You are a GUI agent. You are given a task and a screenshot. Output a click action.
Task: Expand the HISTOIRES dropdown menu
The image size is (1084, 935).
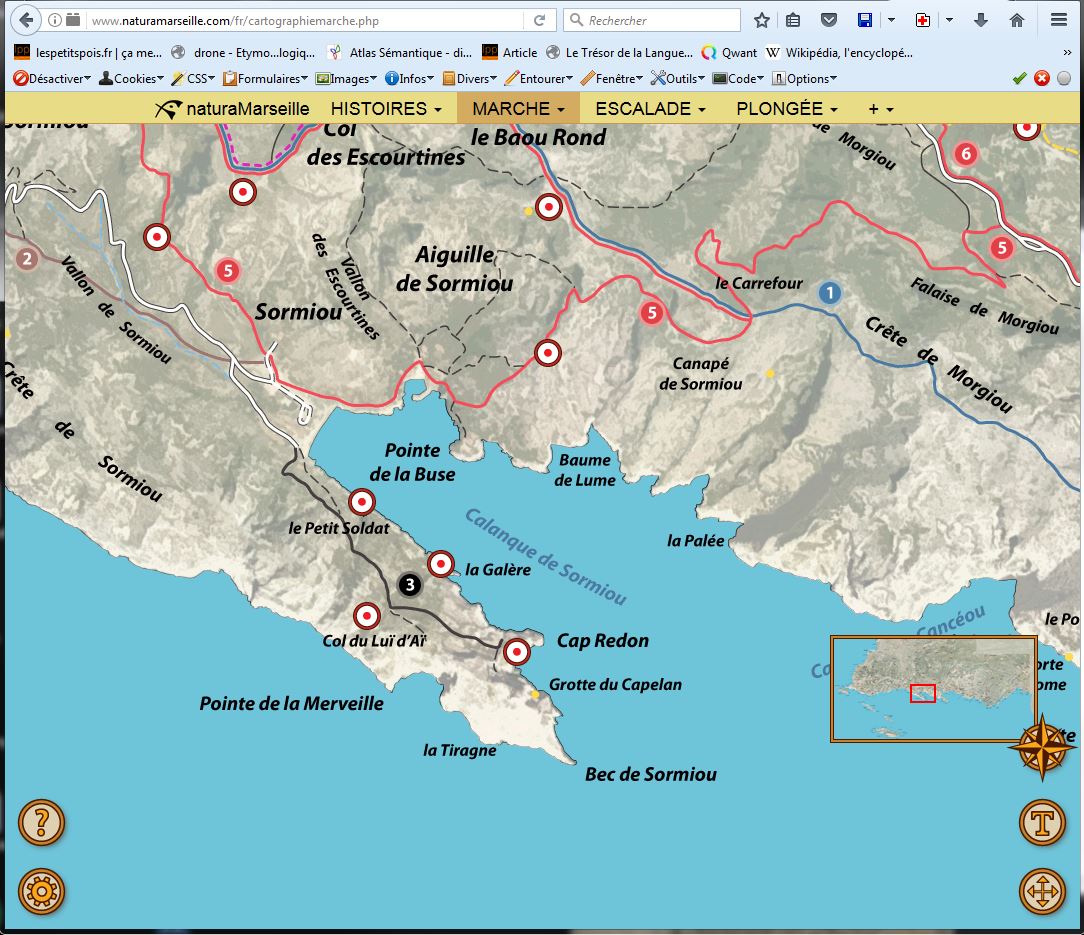pos(386,109)
